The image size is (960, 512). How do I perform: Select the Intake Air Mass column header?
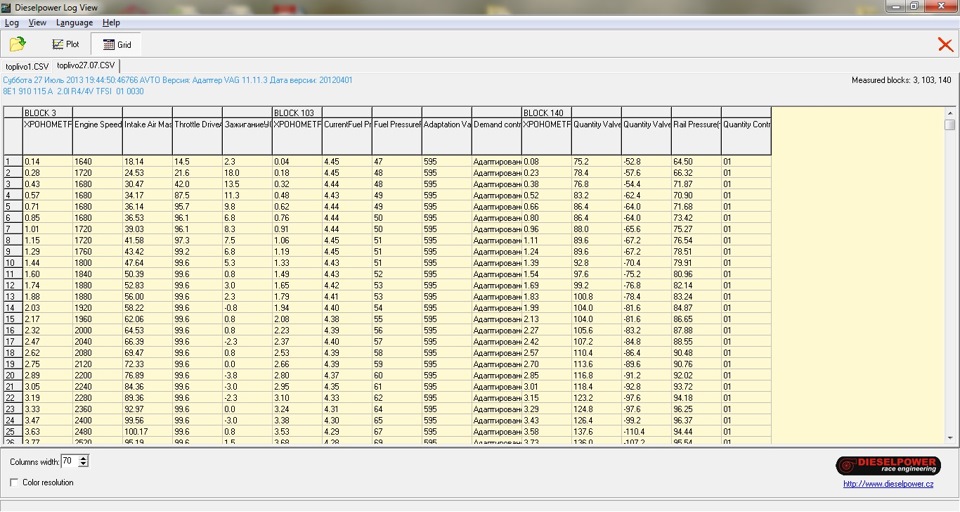click(x=148, y=136)
